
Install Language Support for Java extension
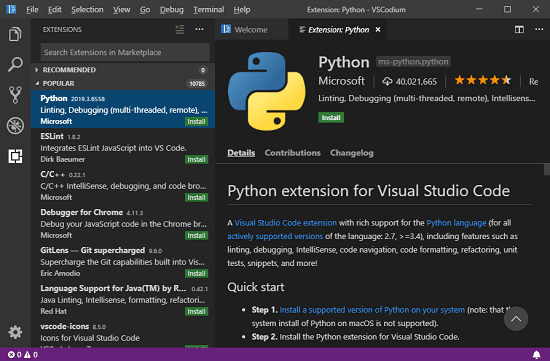pyautogui.click(x=196, y=312)
